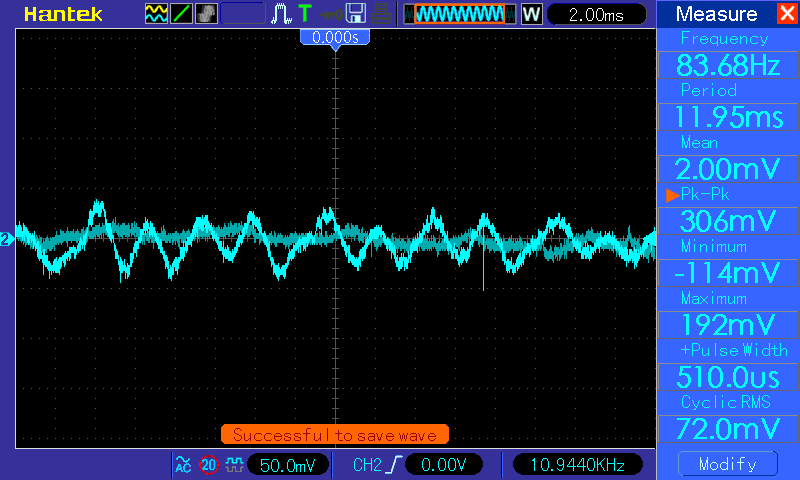Click the printer icon in top bar
This screenshot has width=800, height=480.
point(381,14)
